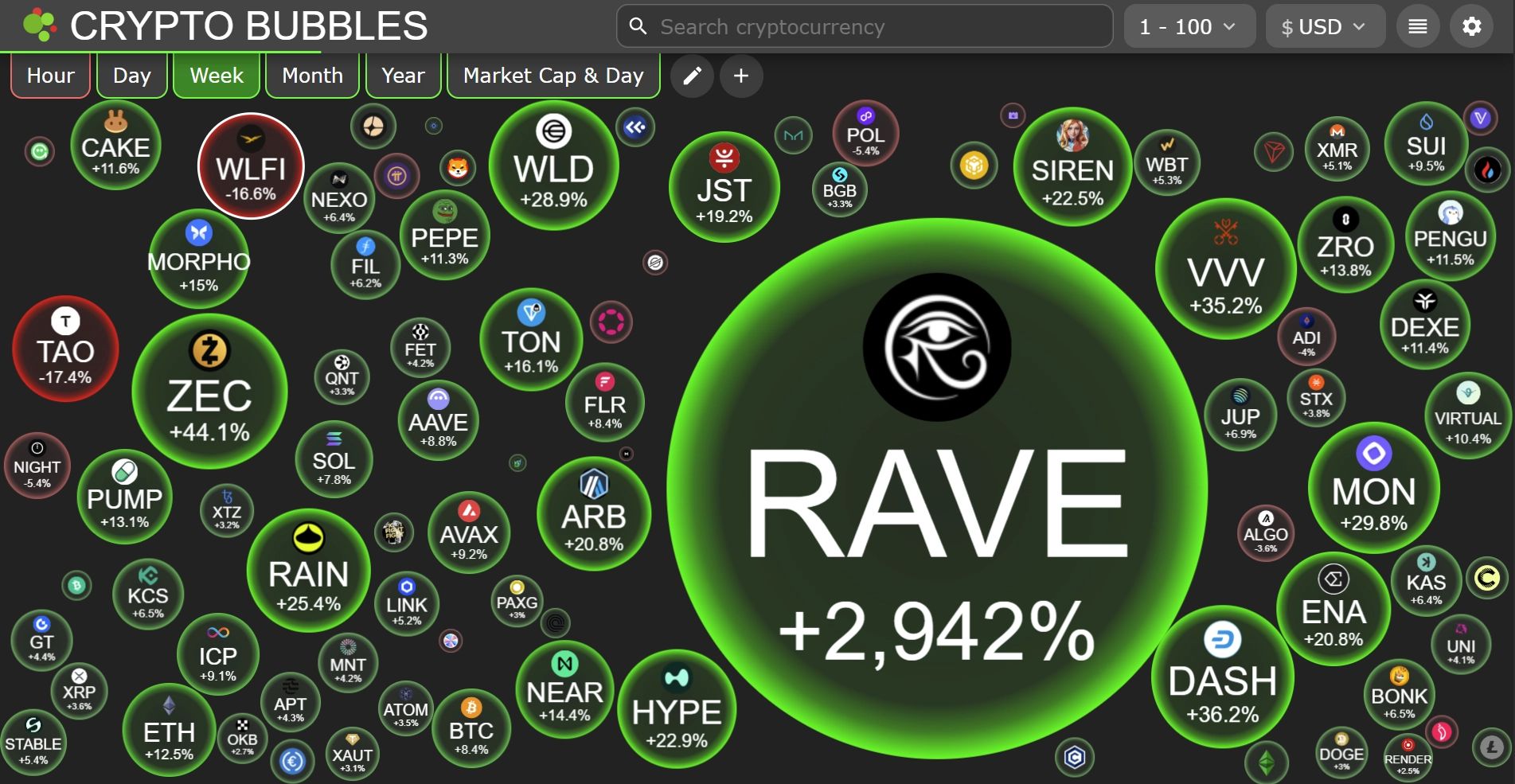Screen dimensions: 1515x784
Task: Open the VVV bubble
Action: (1226, 269)
